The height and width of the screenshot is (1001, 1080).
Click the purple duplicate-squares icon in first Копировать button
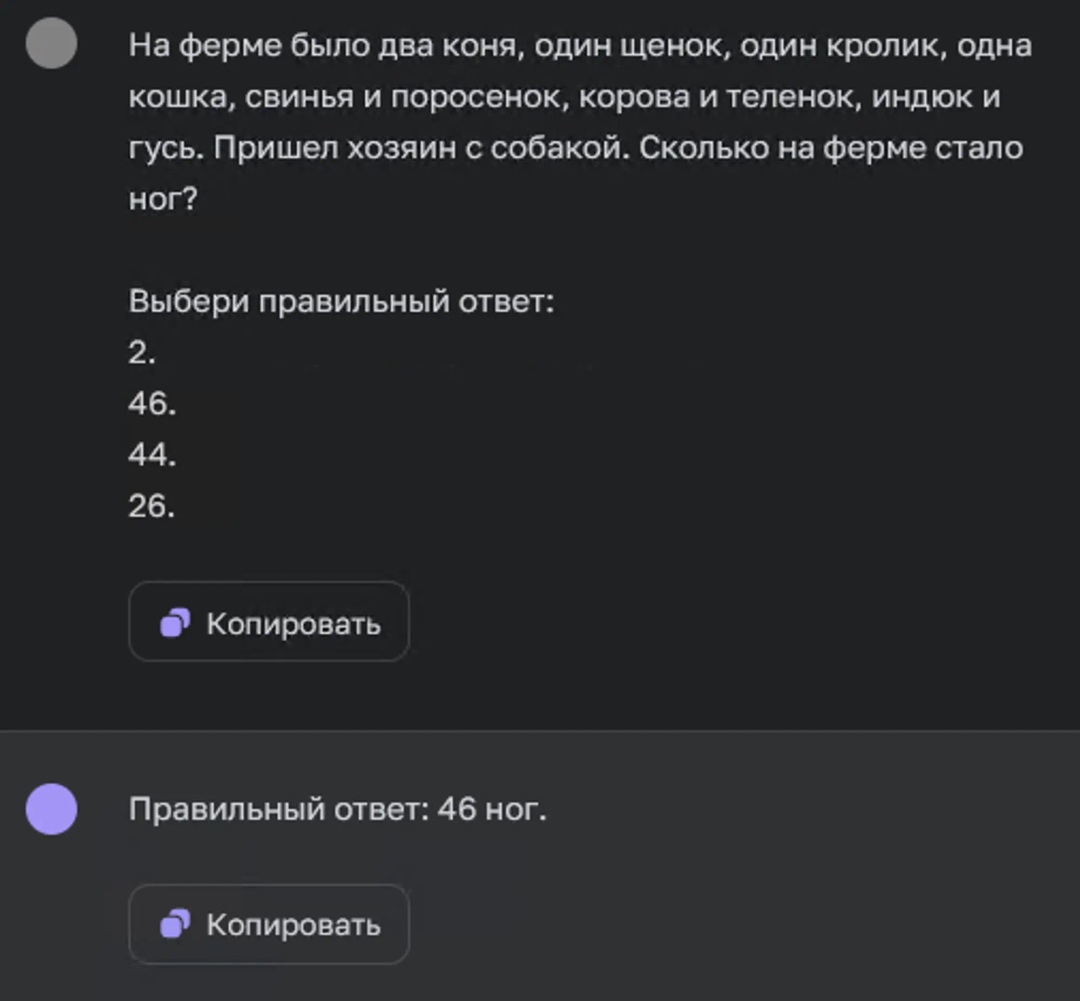pos(175,622)
